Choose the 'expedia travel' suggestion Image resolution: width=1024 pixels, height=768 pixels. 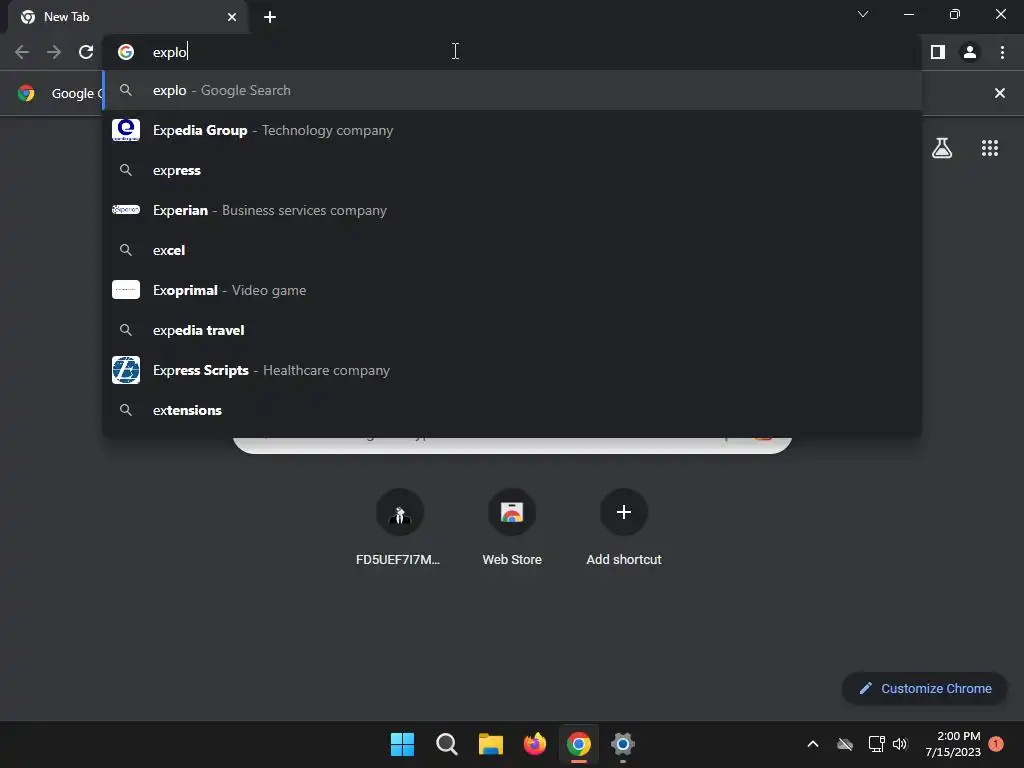pos(513,330)
